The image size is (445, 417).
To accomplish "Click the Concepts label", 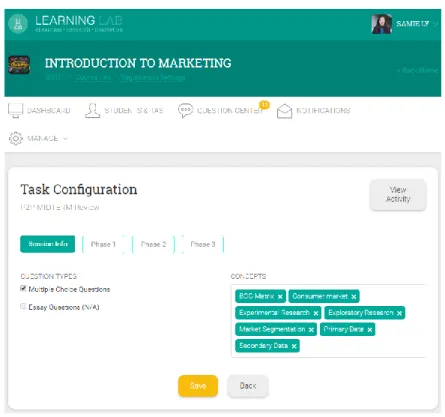I will point(248,276).
